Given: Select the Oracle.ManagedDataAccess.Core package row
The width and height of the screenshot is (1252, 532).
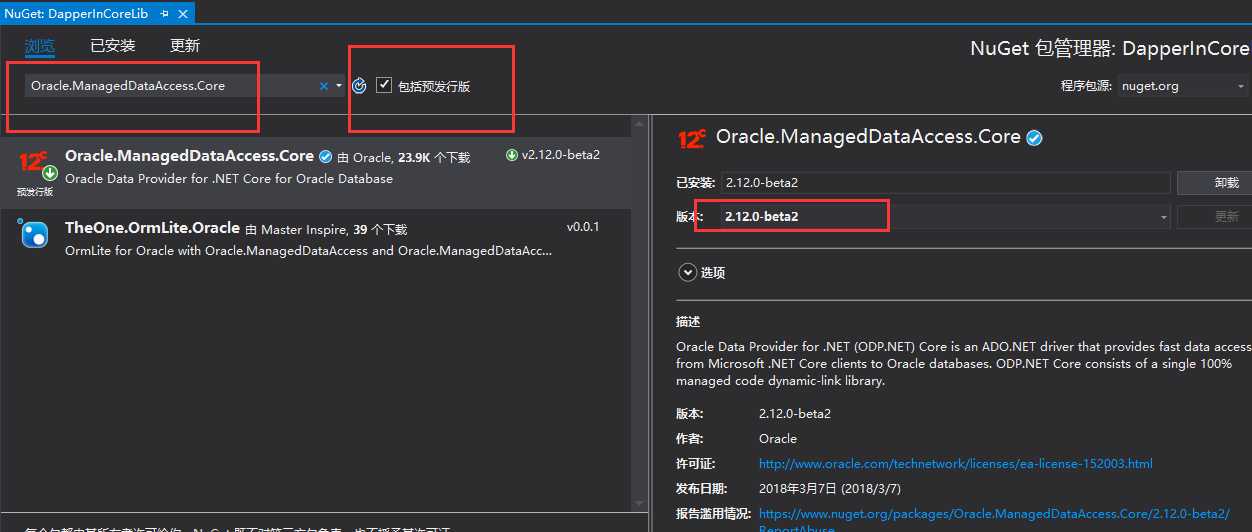Looking at the screenshot, I should click(x=316, y=172).
